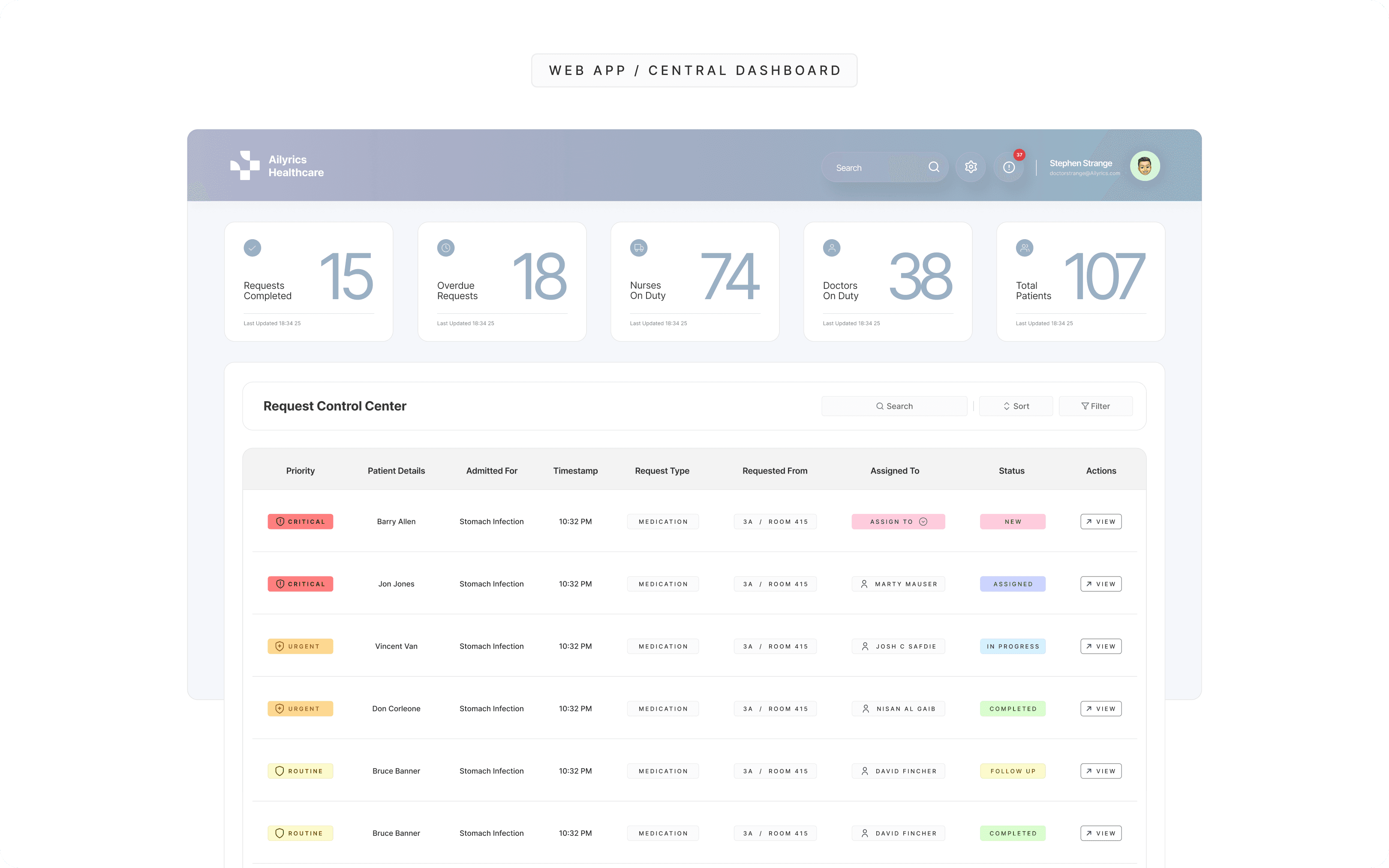The width and height of the screenshot is (1389, 868).
Task: Click the Doctors On Duty person icon
Action: [832, 248]
